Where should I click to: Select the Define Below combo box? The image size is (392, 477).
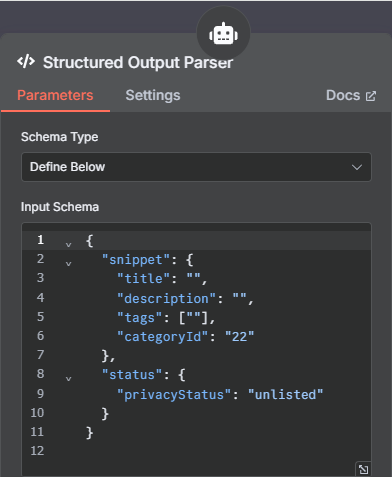pyautogui.click(x=196, y=167)
